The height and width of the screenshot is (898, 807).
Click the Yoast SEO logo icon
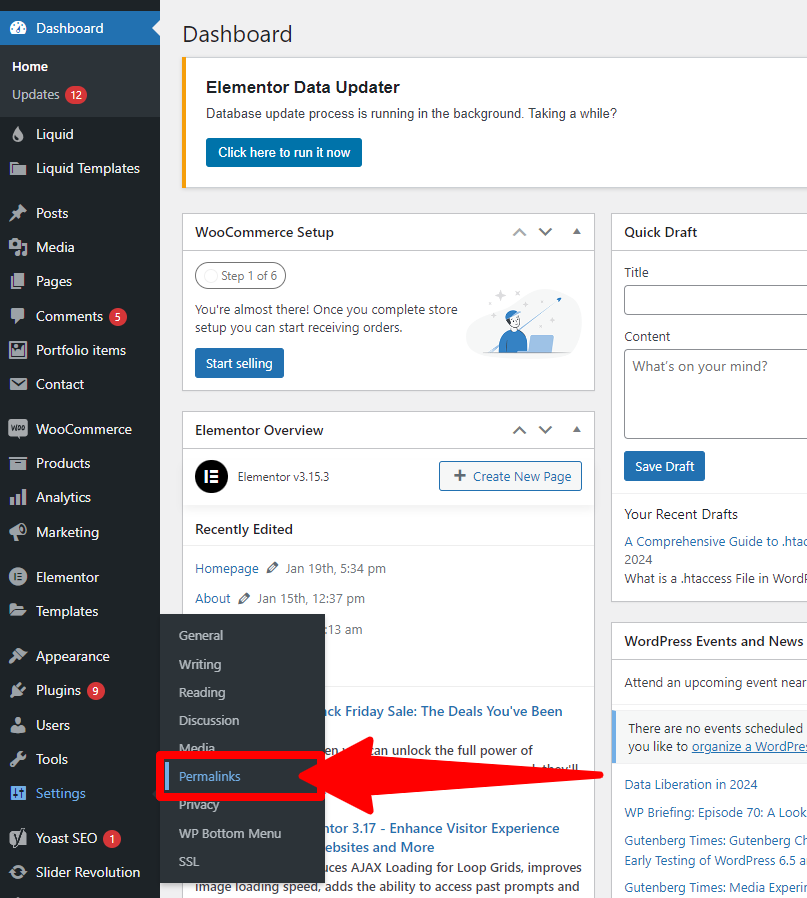pyautogui.click(x=18, y=838)
